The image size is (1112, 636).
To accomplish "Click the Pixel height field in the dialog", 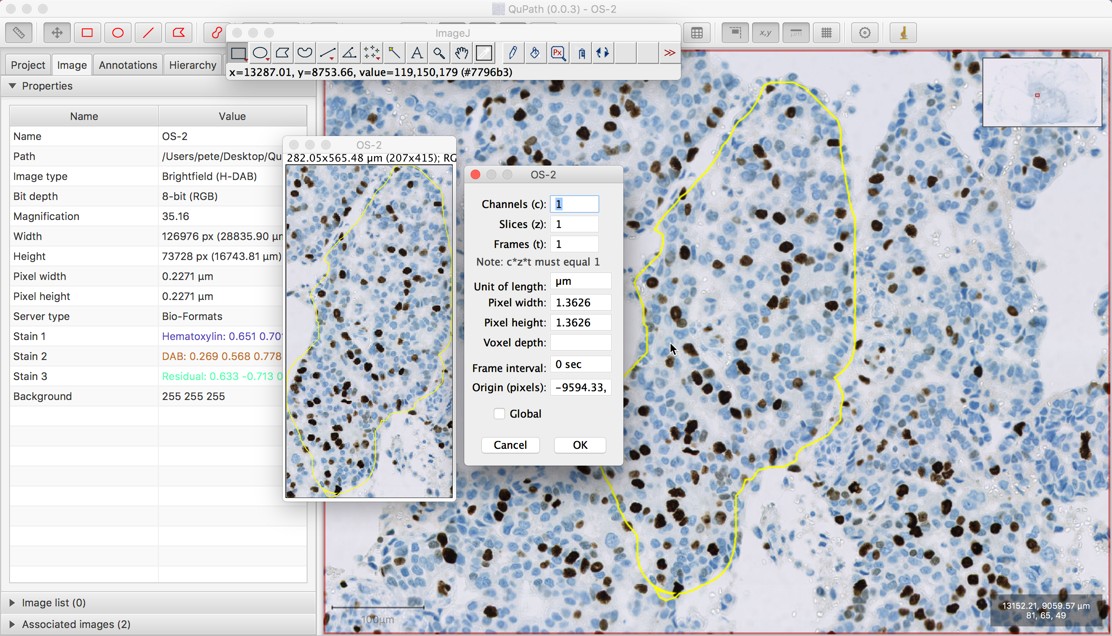I will tap(581, 322).
